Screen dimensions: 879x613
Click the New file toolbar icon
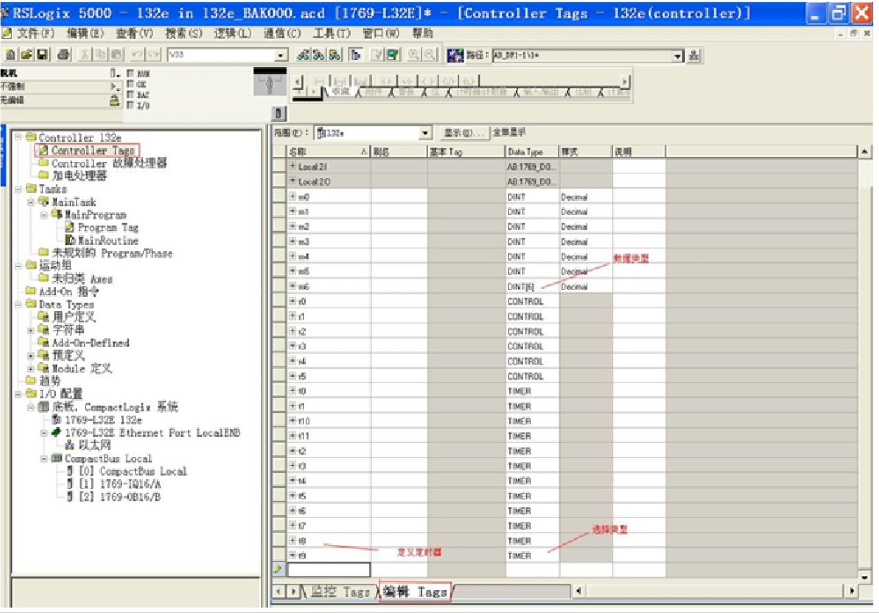[x=10, y=54]
